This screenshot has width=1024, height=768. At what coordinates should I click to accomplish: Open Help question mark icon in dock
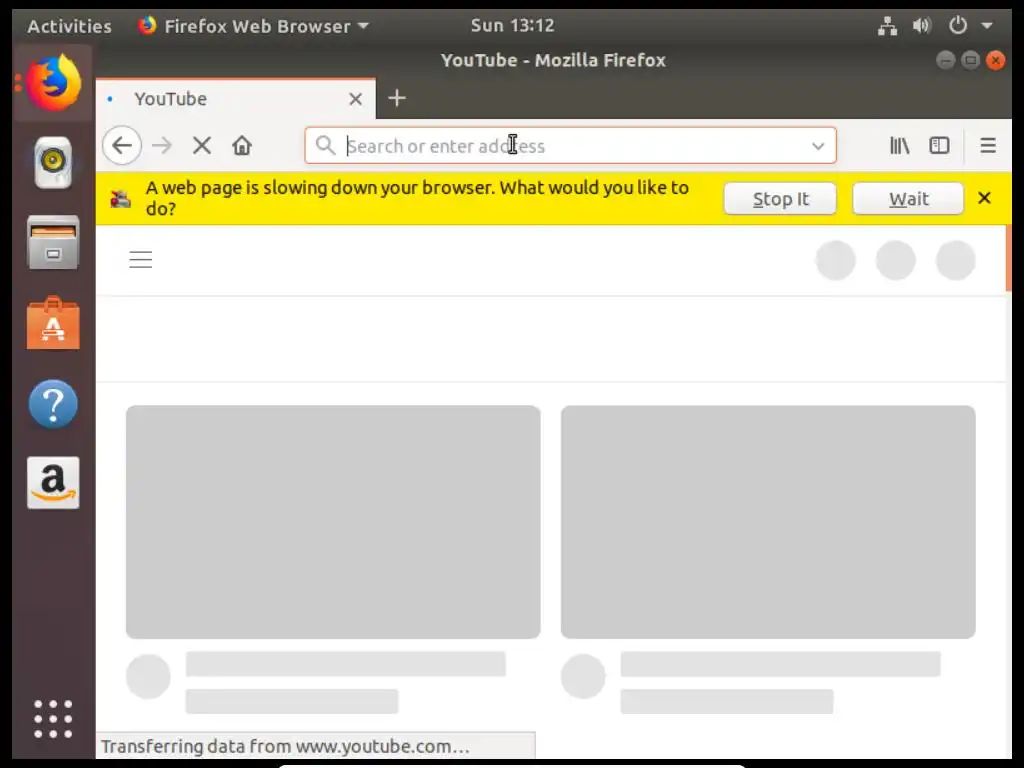pyautogui.click(x=54, y=404)
